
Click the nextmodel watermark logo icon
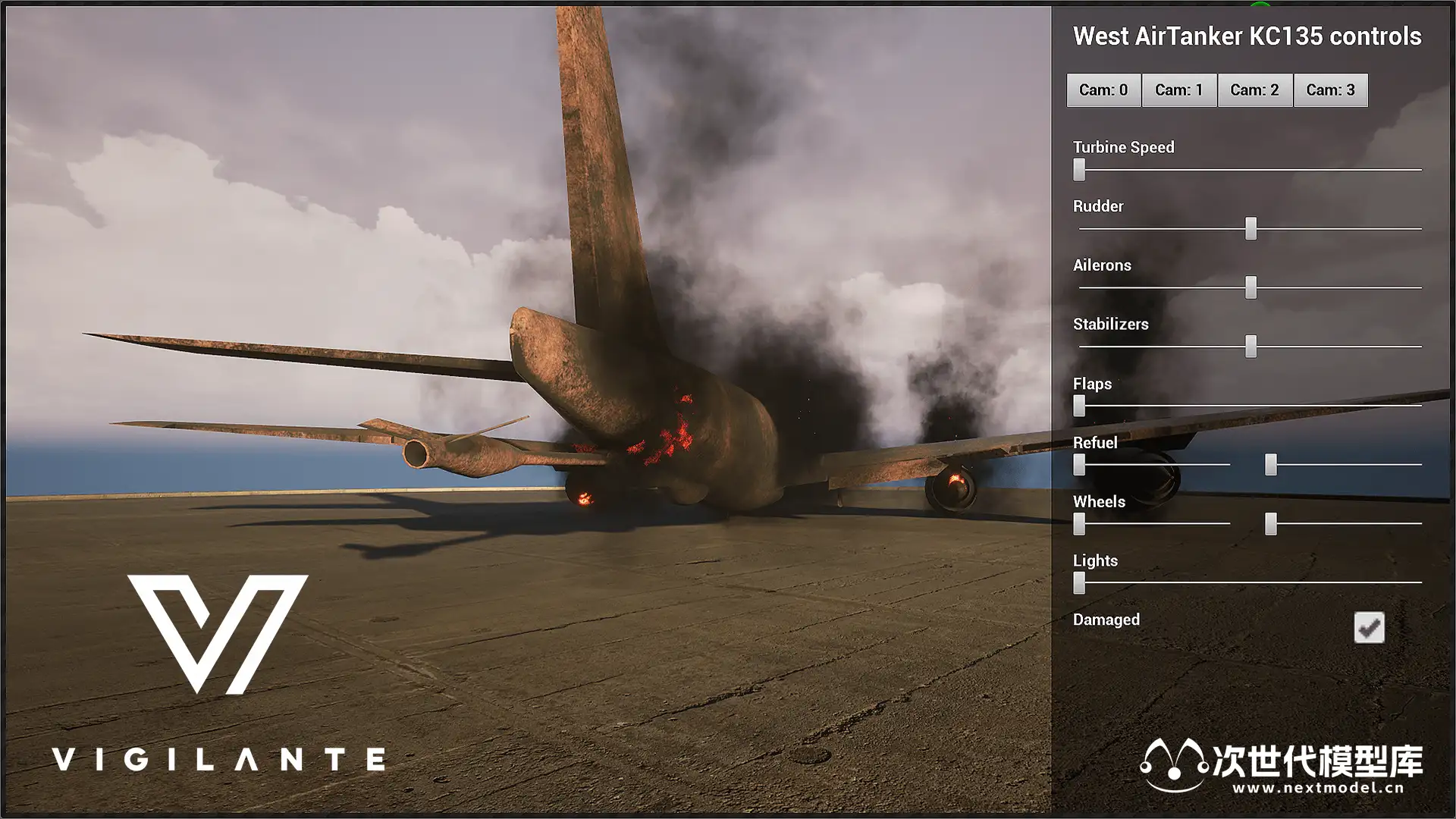[1174, 764]
